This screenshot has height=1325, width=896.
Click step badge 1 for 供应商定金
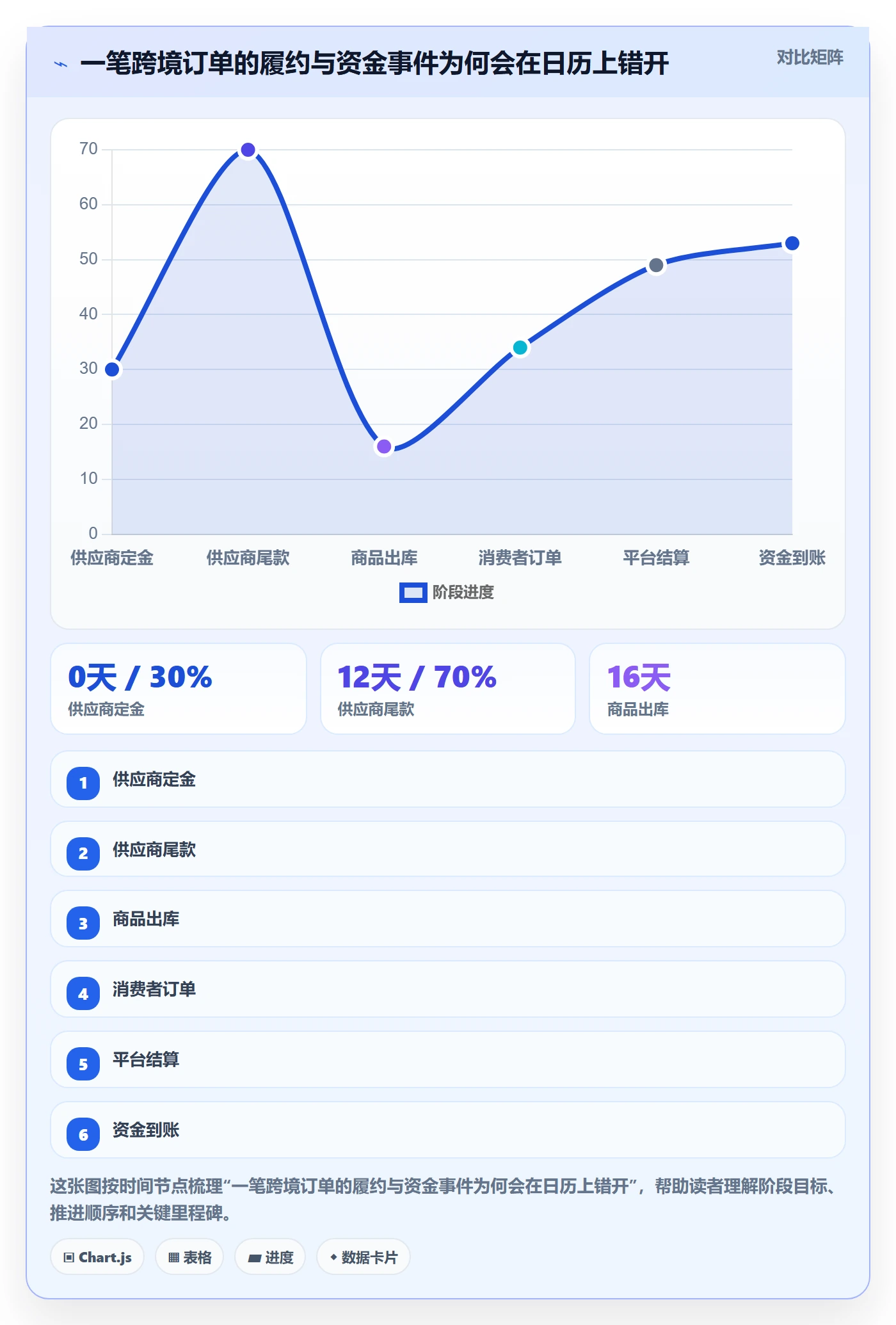(x=83, y=783)
